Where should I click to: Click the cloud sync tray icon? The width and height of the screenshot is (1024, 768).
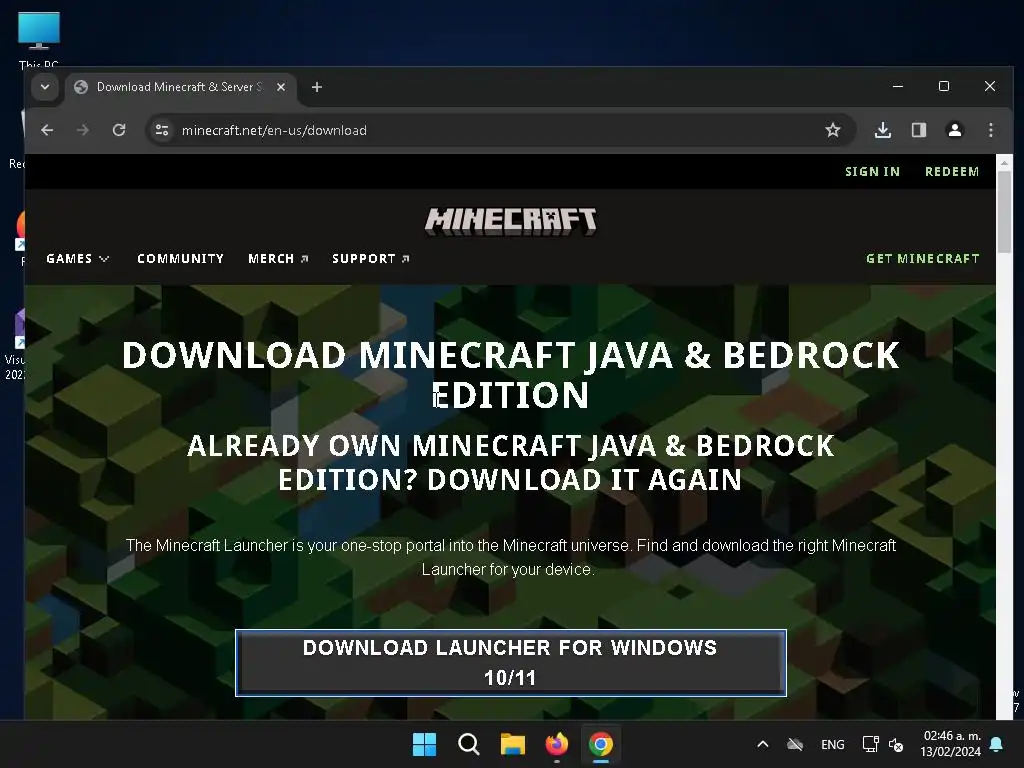795,744
